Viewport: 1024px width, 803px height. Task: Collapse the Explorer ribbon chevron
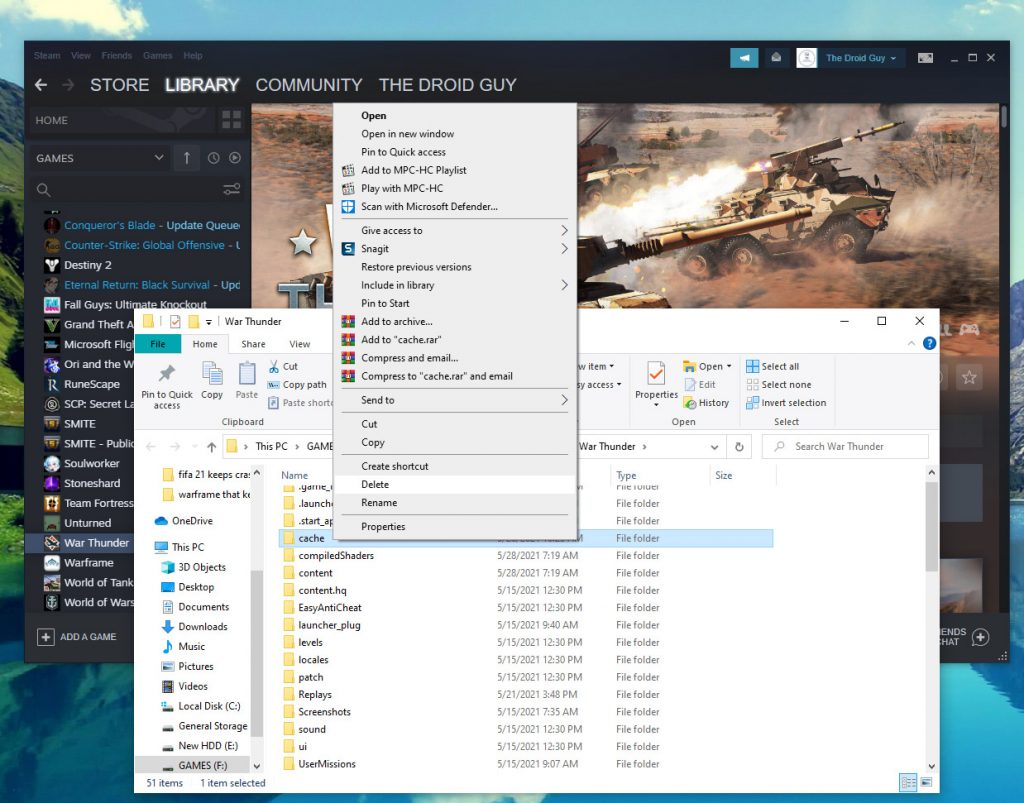[911, 343]
